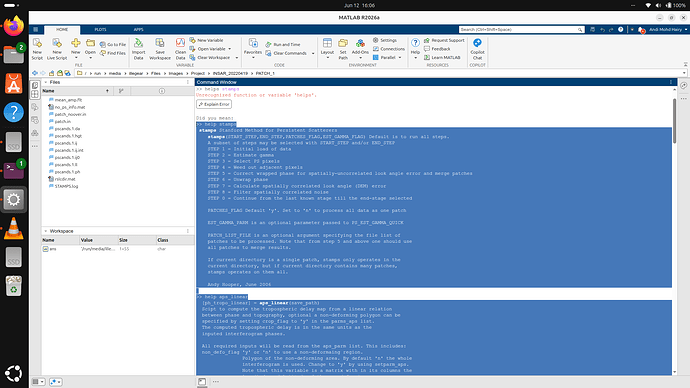Open the Files panel sidebar icon

pyautogui.click(x=35, y=85)
